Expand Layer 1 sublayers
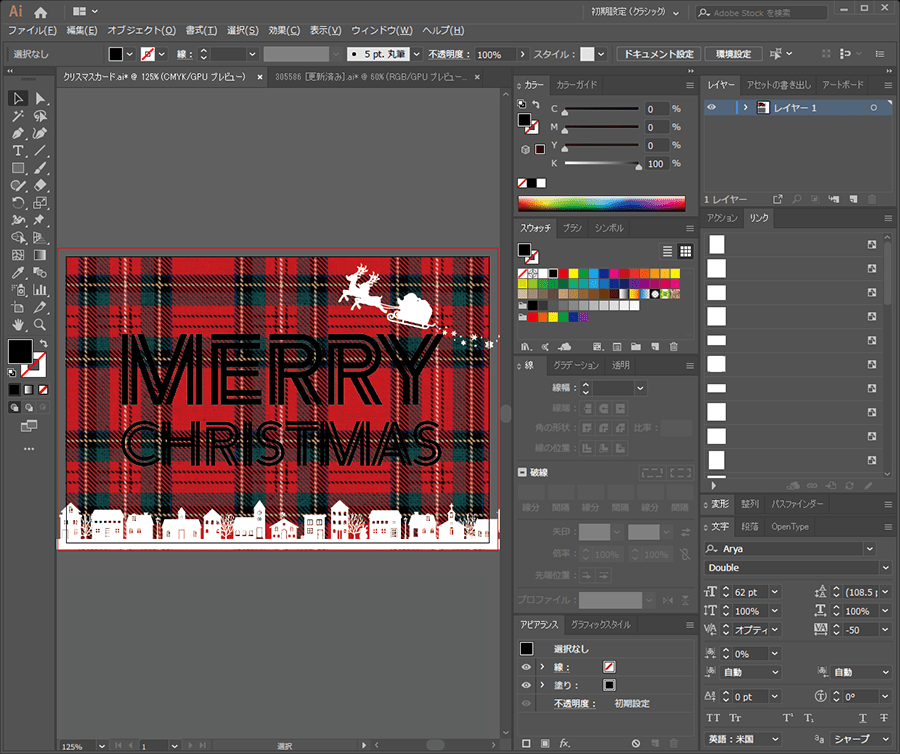 745,107
